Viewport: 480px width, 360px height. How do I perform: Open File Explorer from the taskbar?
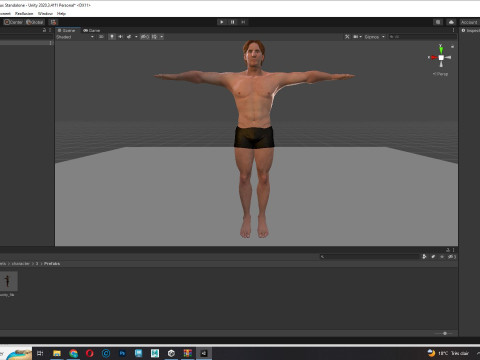point(57,353)
